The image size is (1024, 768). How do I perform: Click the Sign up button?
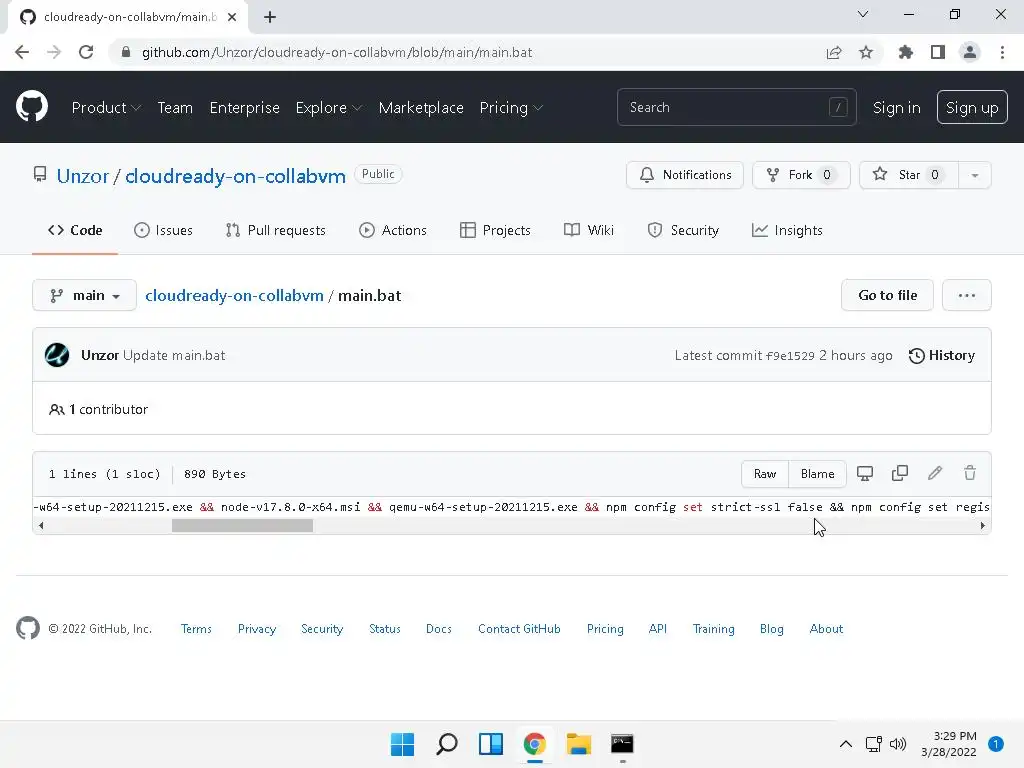point(972,107)
